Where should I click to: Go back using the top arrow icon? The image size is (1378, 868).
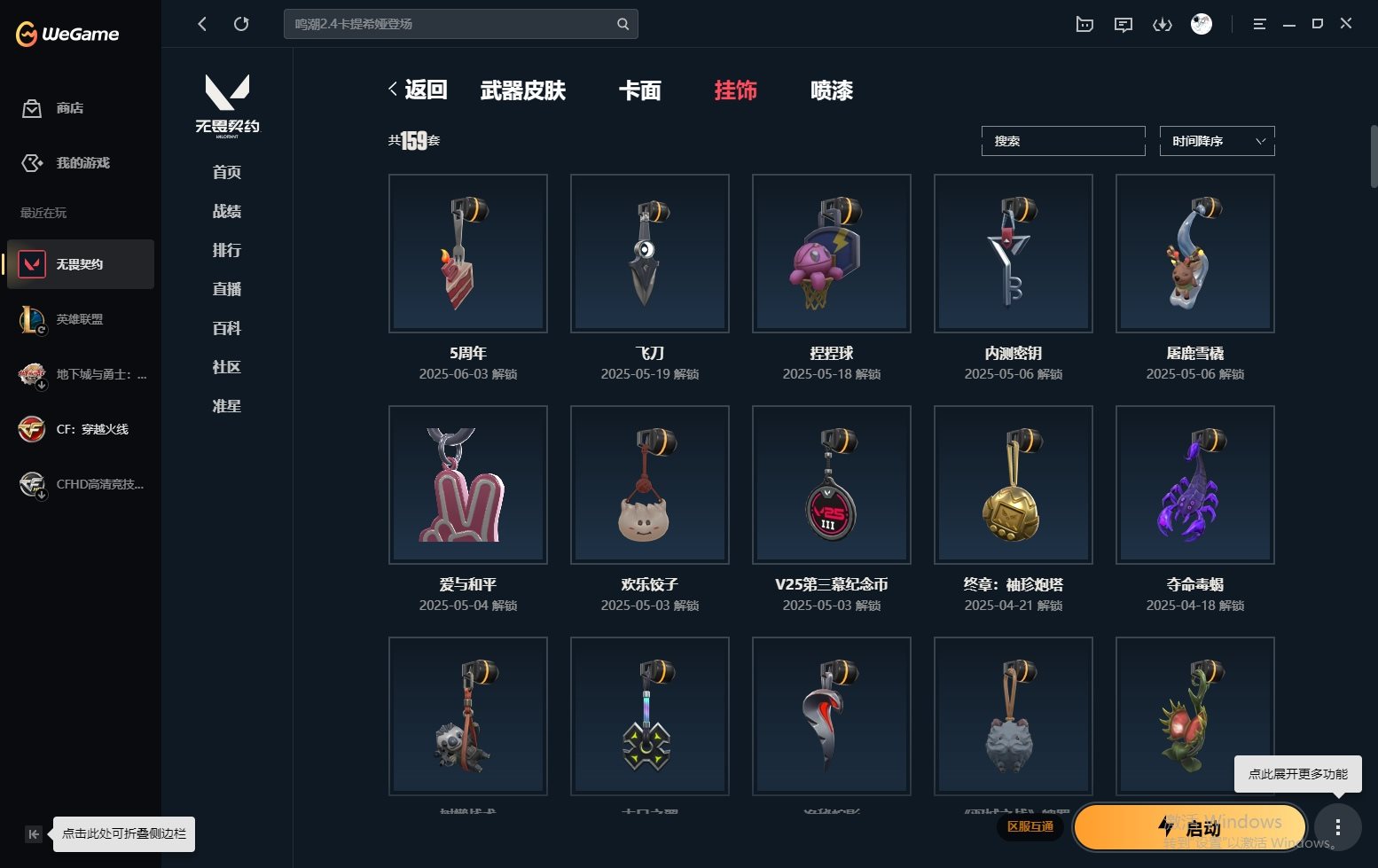[x=202, y=24]
